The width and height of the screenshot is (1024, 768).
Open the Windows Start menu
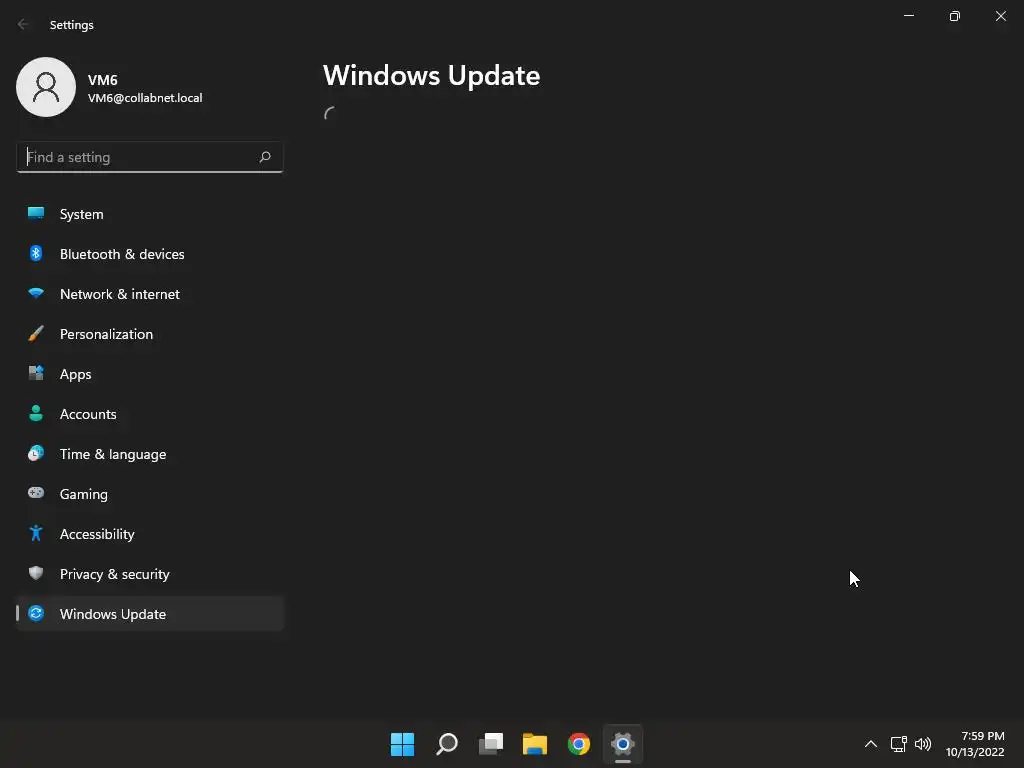tap(402, 744)
